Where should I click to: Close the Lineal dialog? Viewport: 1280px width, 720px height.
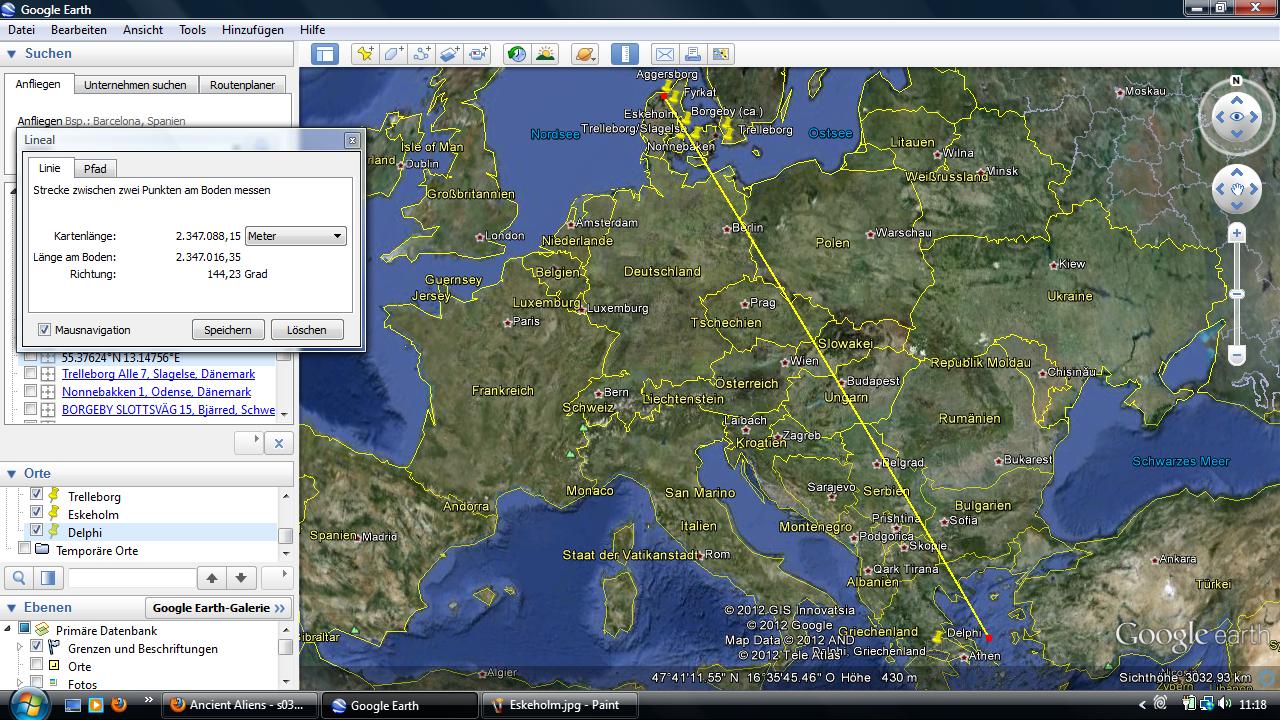[x=352, y=141]
